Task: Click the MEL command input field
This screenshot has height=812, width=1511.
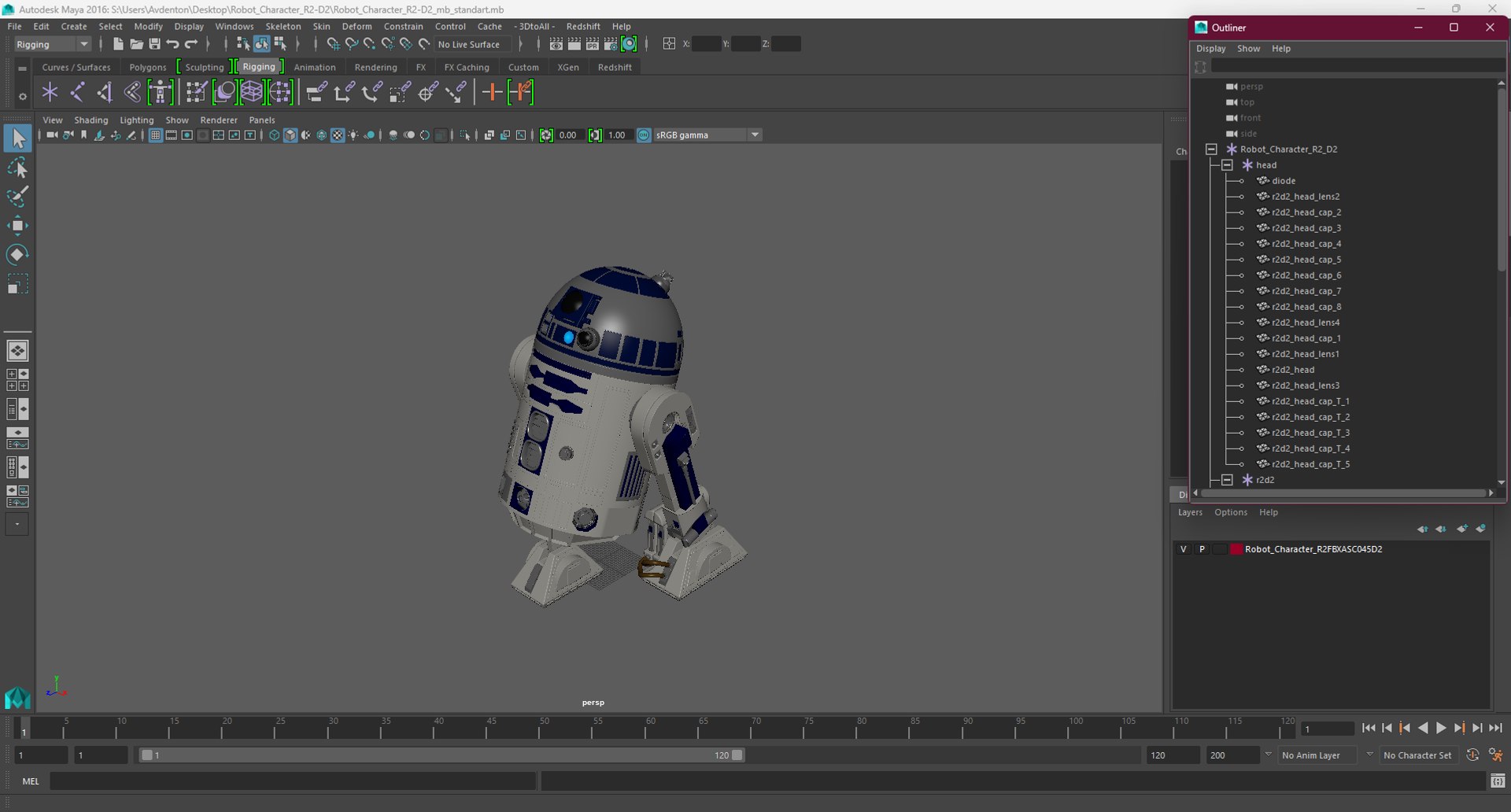Action: point(293,781)
